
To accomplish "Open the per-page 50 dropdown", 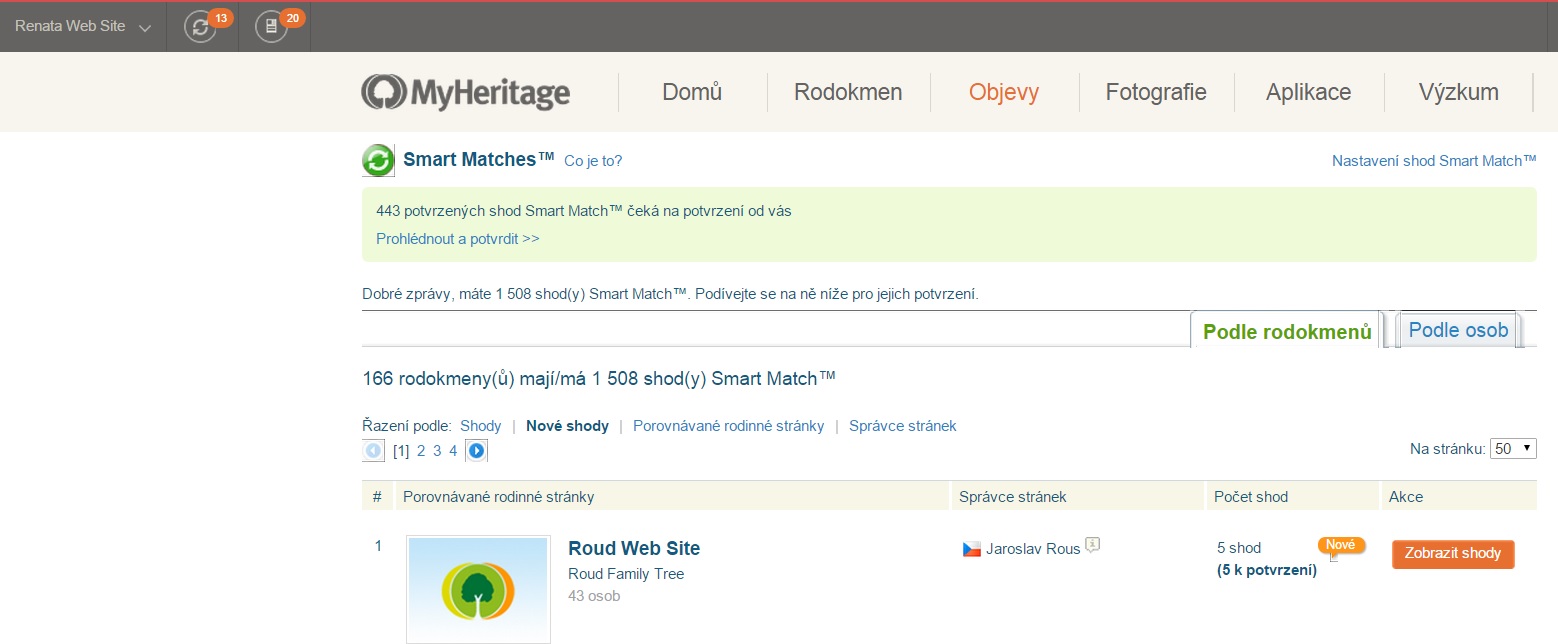I will (x=1513, y=449).
